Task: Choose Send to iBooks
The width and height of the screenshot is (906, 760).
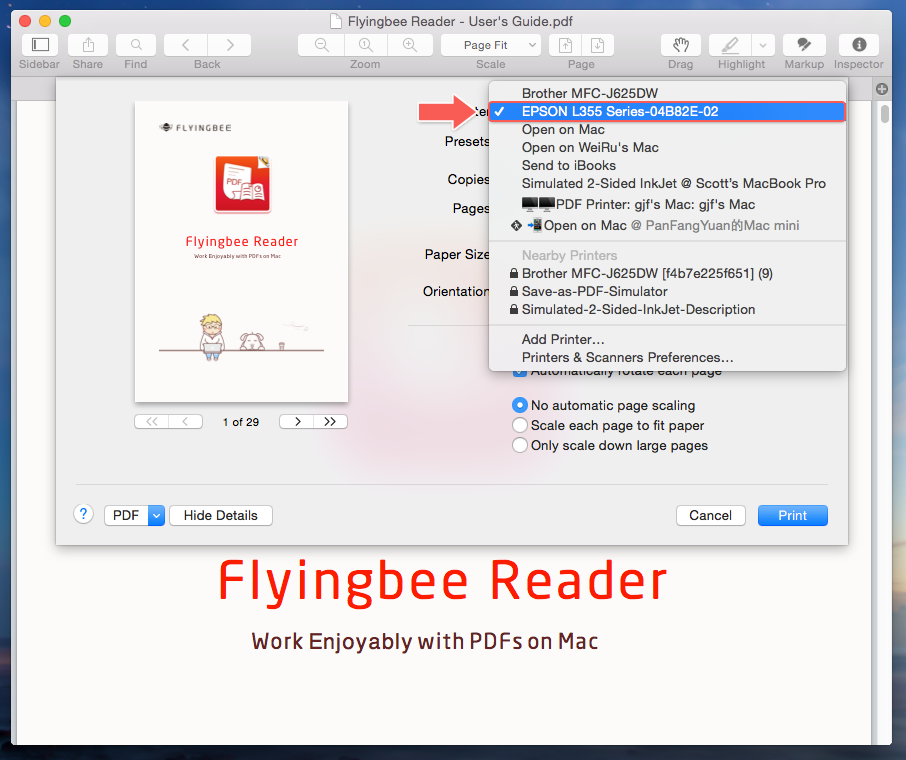Action: [667, 165]
